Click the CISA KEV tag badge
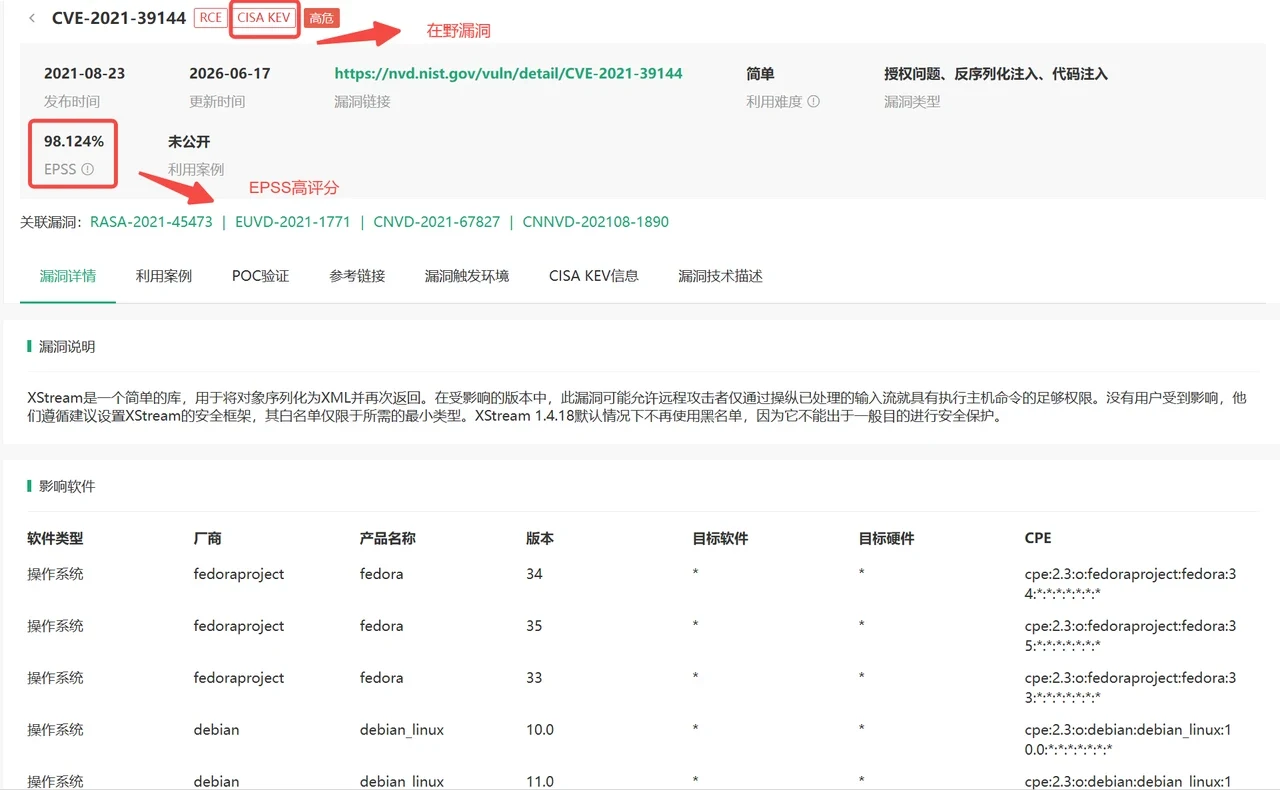 tap(264, 18)
